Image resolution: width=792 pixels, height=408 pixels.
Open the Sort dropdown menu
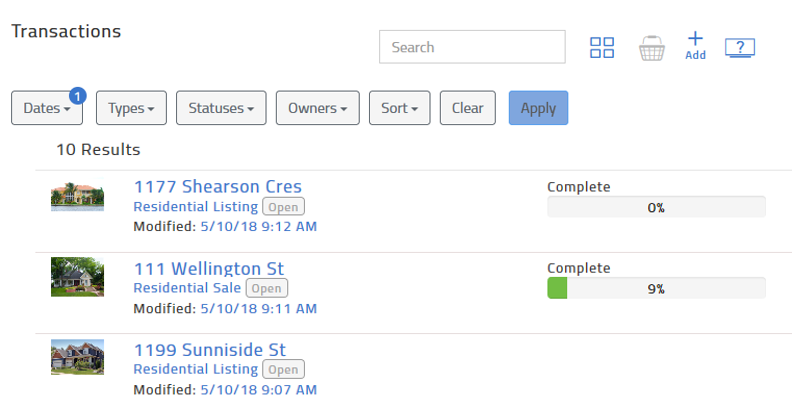click(399, 108)
